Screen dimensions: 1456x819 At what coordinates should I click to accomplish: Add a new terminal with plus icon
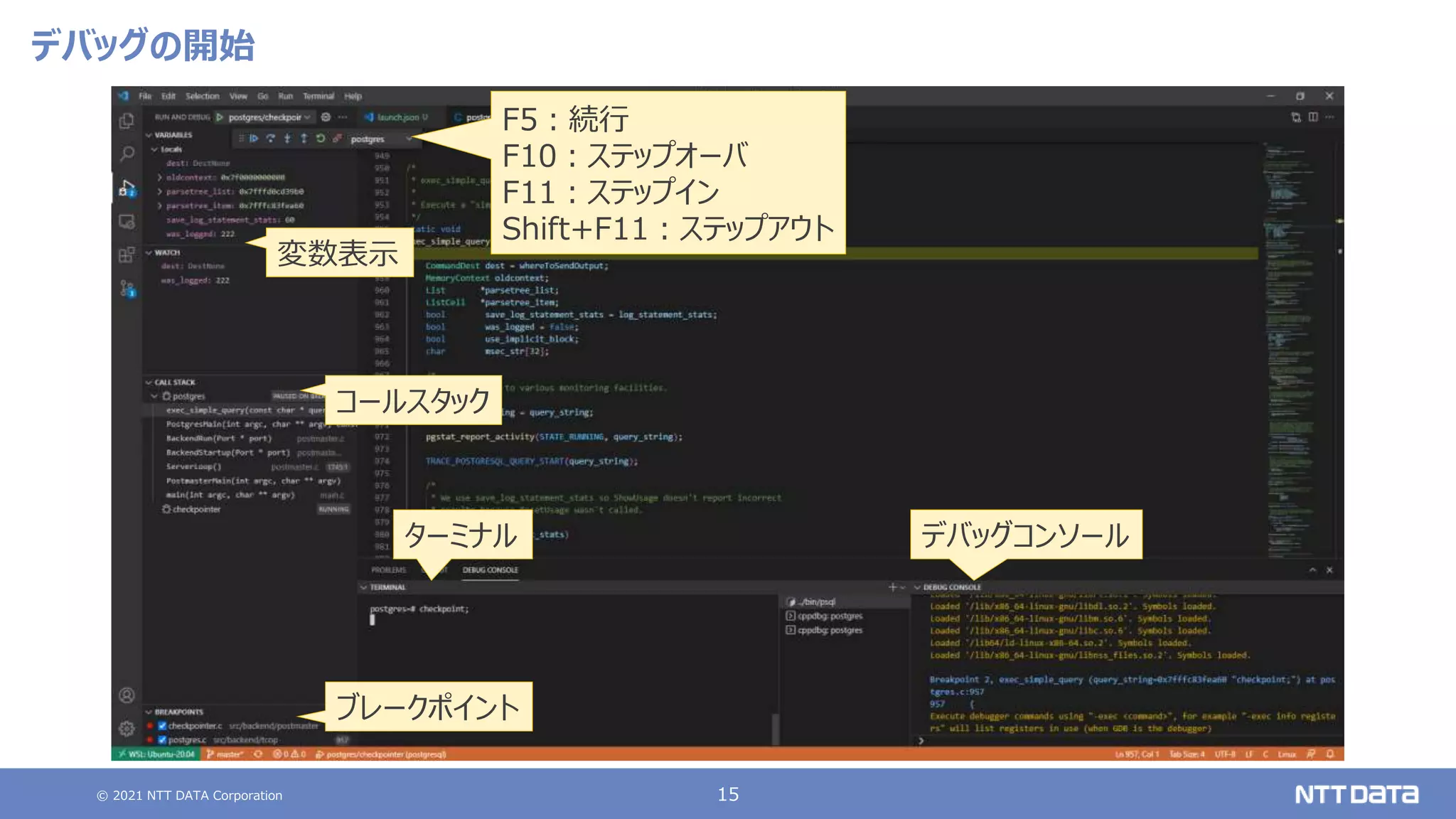[x=892, y=587]
